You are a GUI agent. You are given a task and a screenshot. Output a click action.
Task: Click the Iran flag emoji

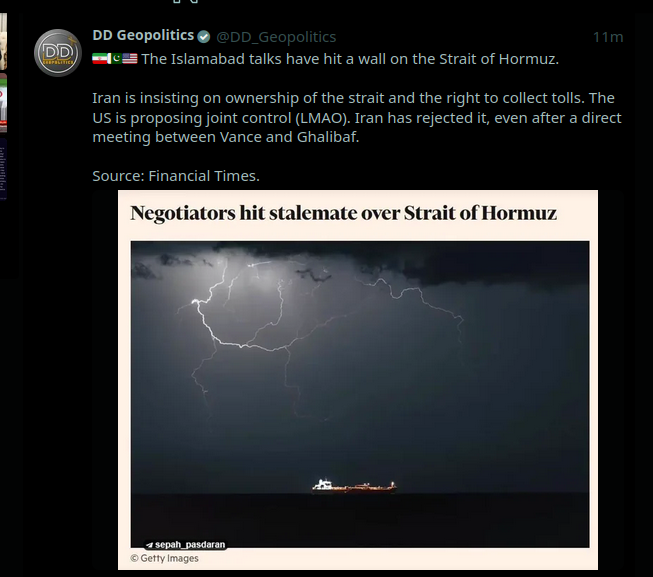100,59
